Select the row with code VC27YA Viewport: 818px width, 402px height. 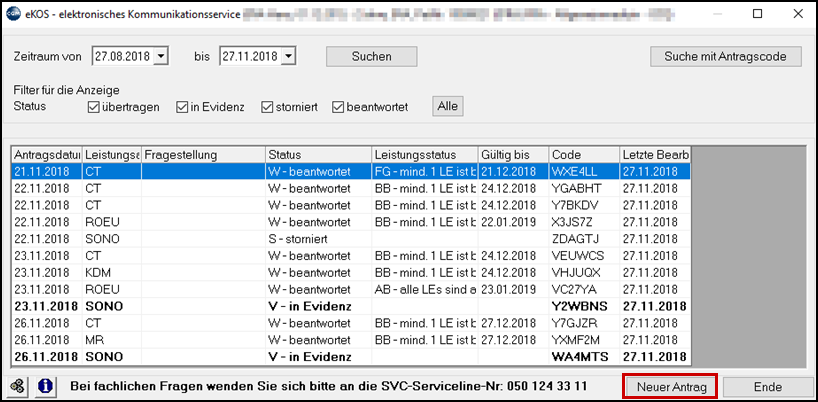point(351,289)
